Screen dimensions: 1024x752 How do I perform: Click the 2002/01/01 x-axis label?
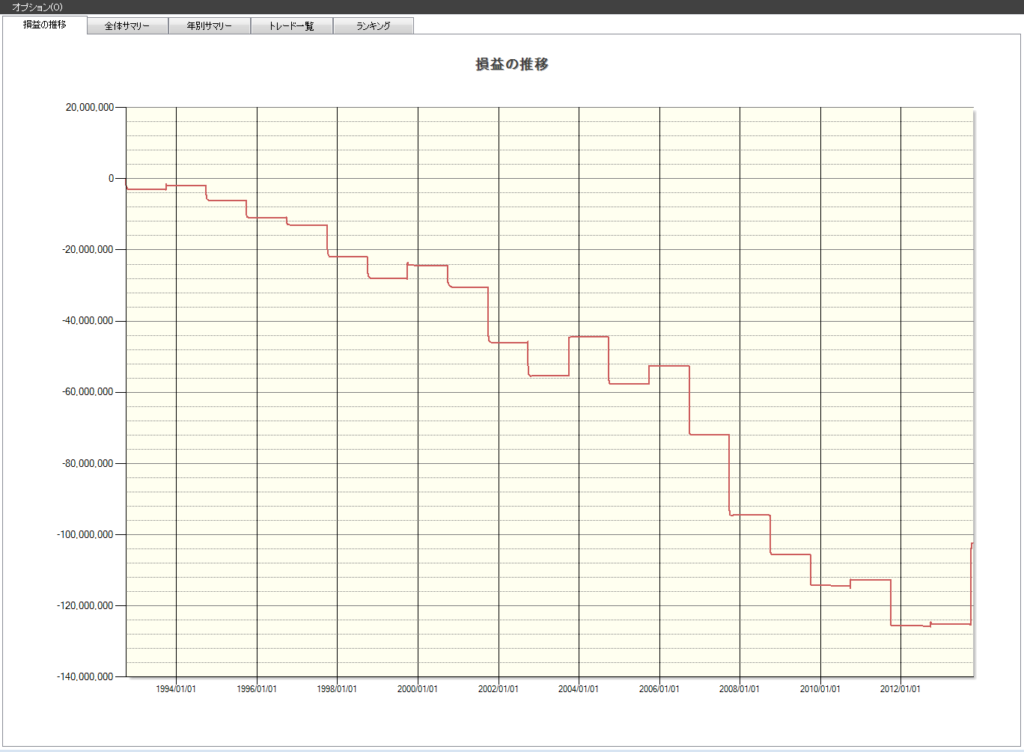click(498, 689)
